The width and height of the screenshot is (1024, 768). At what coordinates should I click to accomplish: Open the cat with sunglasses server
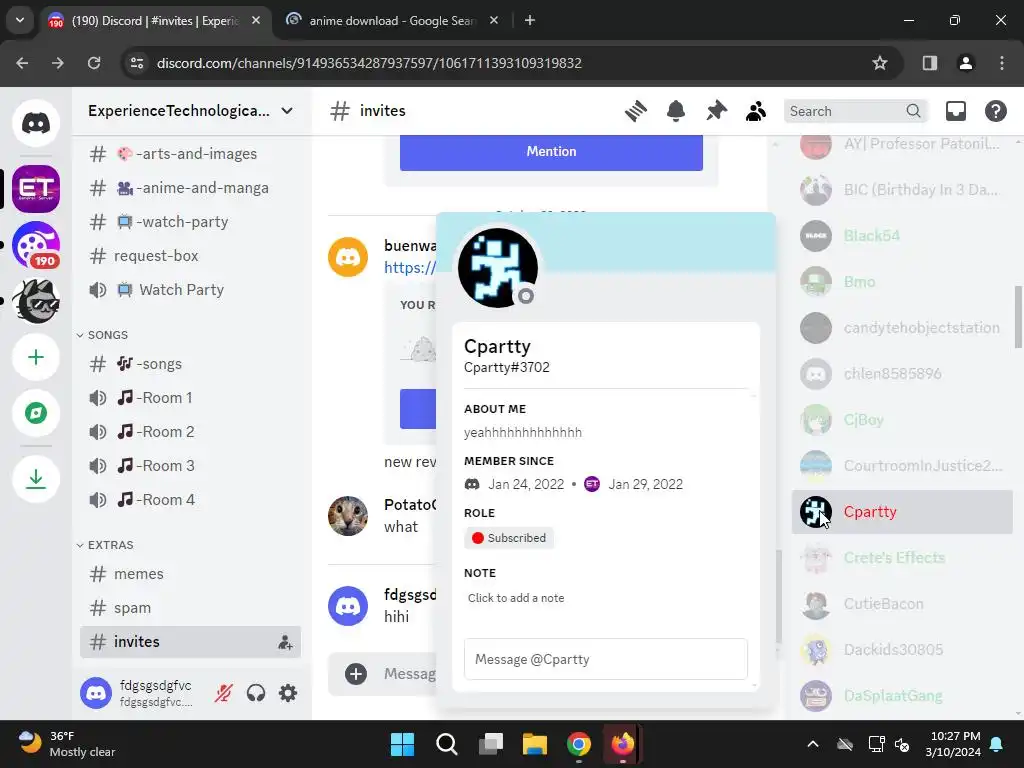click(36, 302)
